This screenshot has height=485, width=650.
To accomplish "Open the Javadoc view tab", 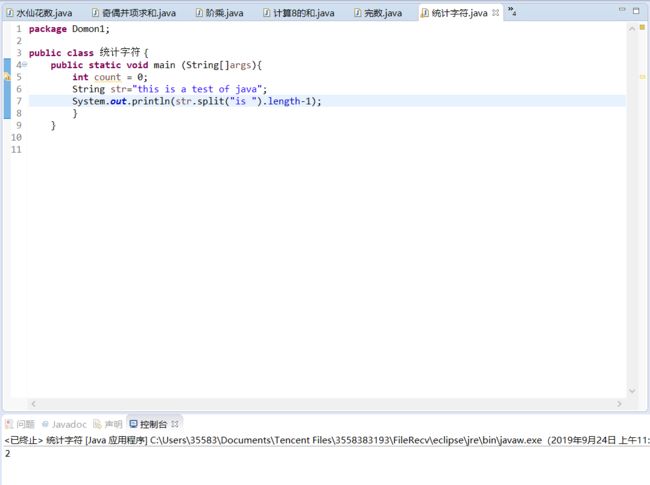I will (64, 424).
